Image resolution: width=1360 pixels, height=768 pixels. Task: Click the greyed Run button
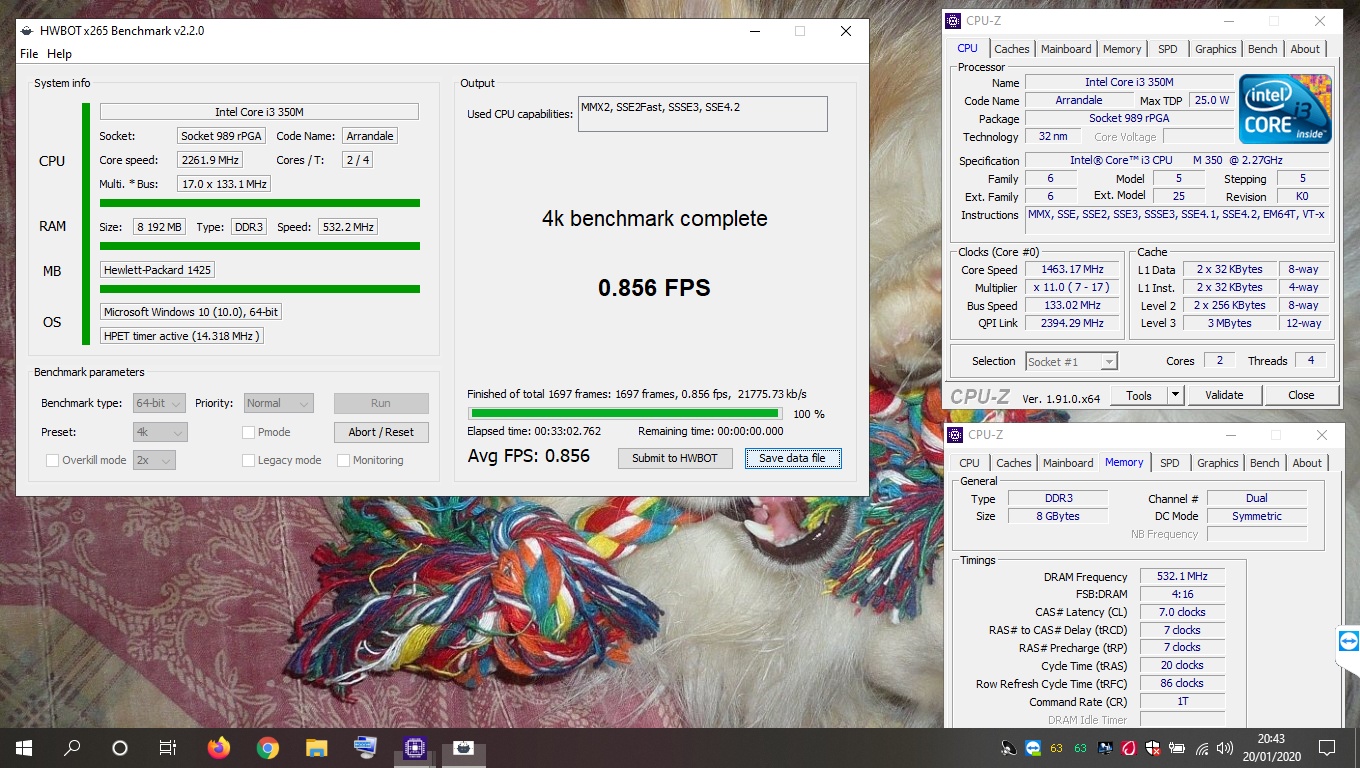click(381, 403)
